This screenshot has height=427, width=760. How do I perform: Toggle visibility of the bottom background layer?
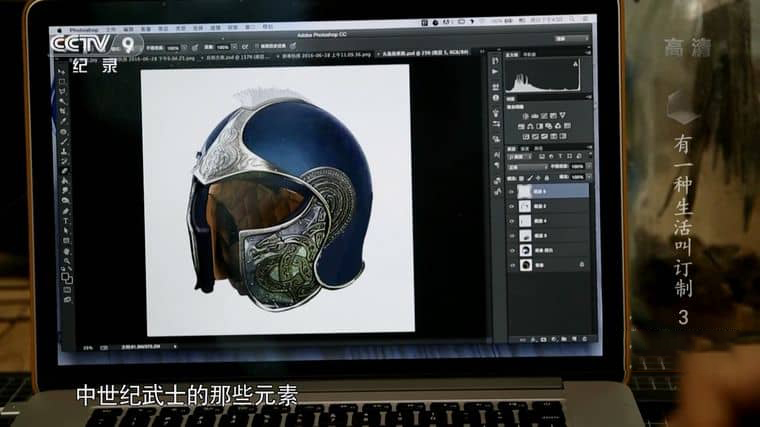512,263
